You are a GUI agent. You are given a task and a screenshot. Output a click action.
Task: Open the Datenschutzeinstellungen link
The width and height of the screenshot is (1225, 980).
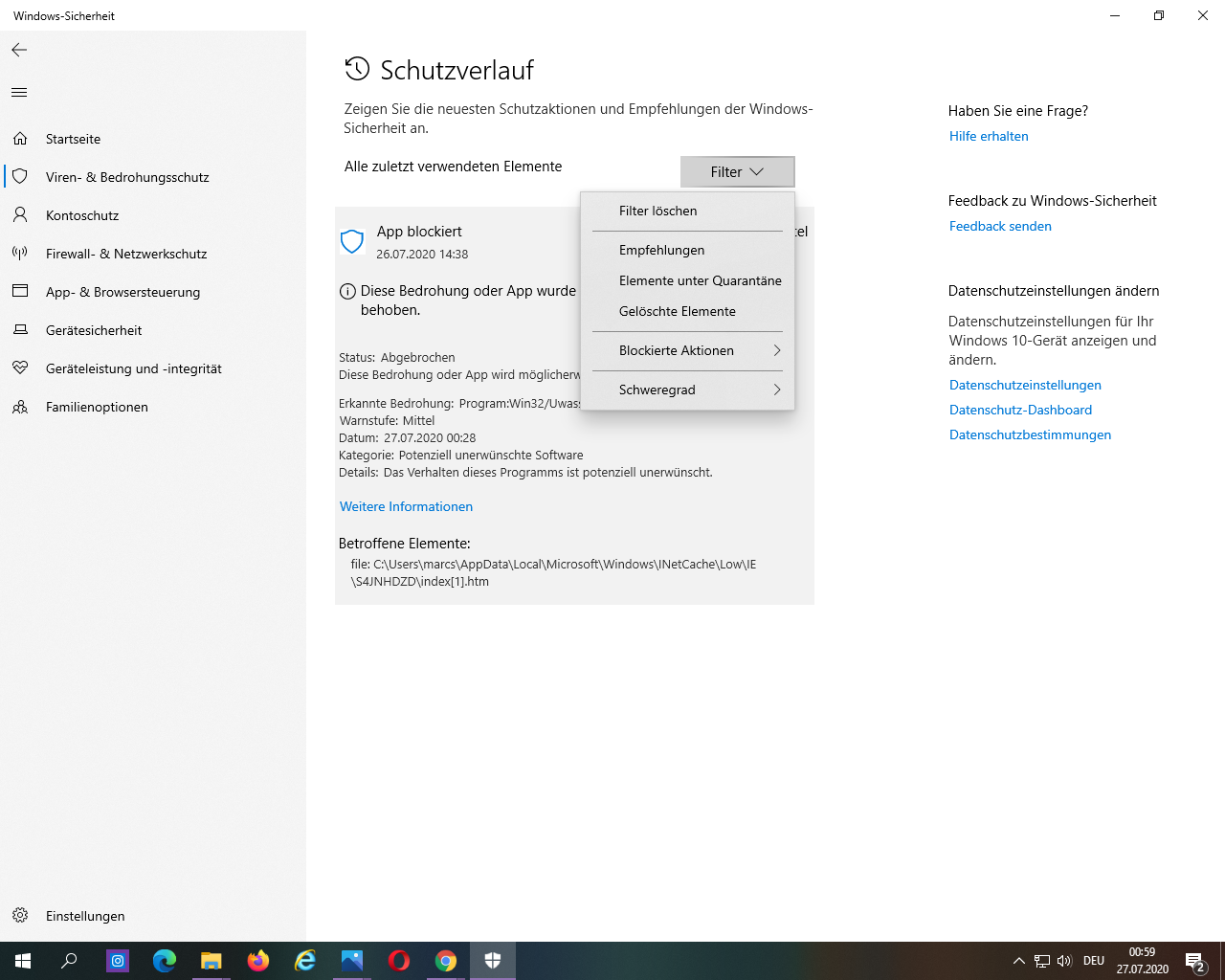coord(1025,385)
